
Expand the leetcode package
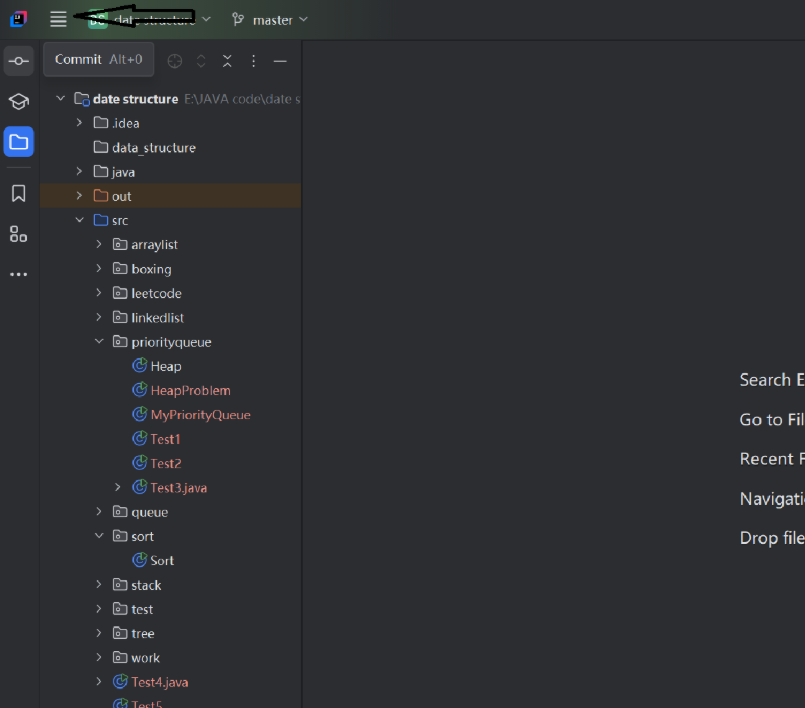[x=99, y=293]
